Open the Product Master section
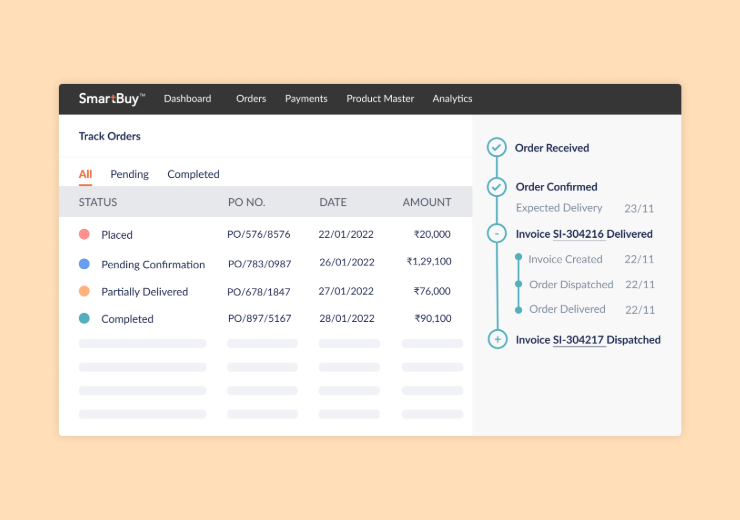This screenshot has width=740, height=520. point(380,99)
